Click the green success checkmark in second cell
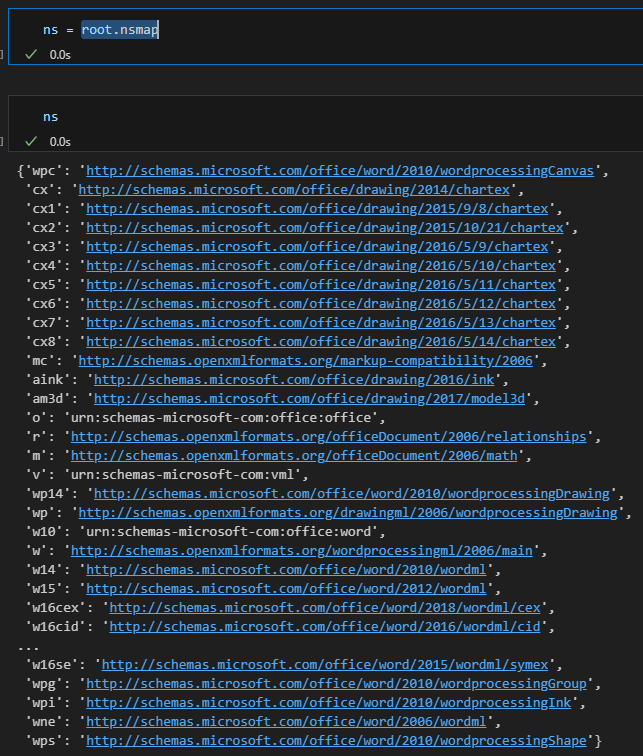Screen dimensions: 643x756 coord(31,141)
